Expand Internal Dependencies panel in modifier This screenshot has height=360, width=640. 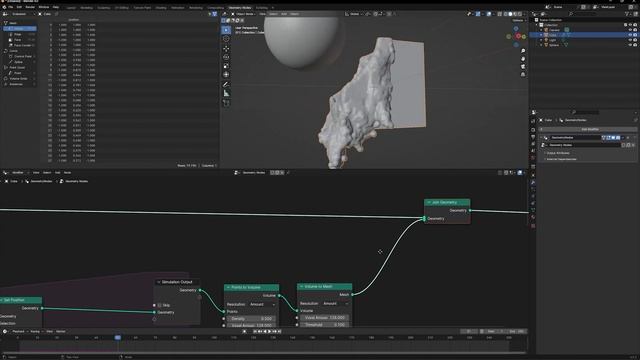pos(561,159)
